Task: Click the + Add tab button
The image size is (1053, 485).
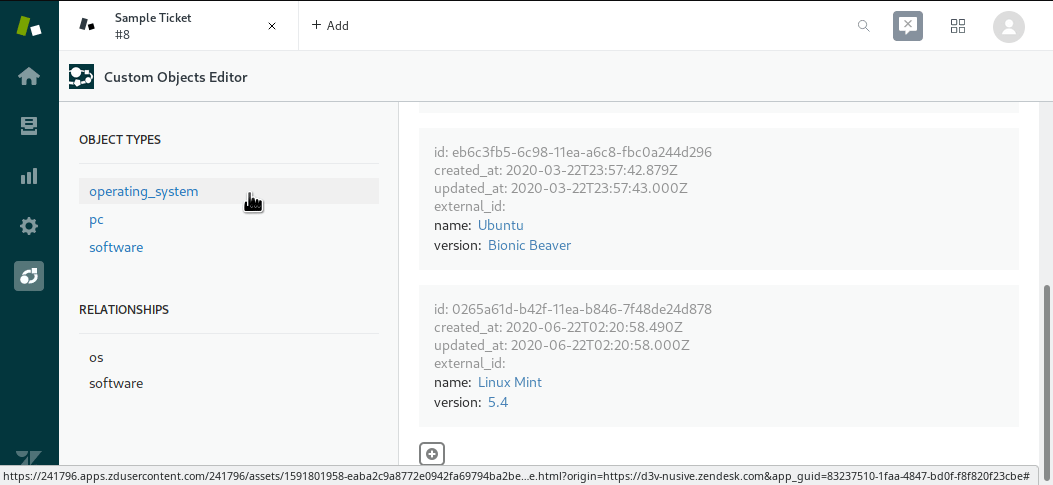Action: click(330, 26)
